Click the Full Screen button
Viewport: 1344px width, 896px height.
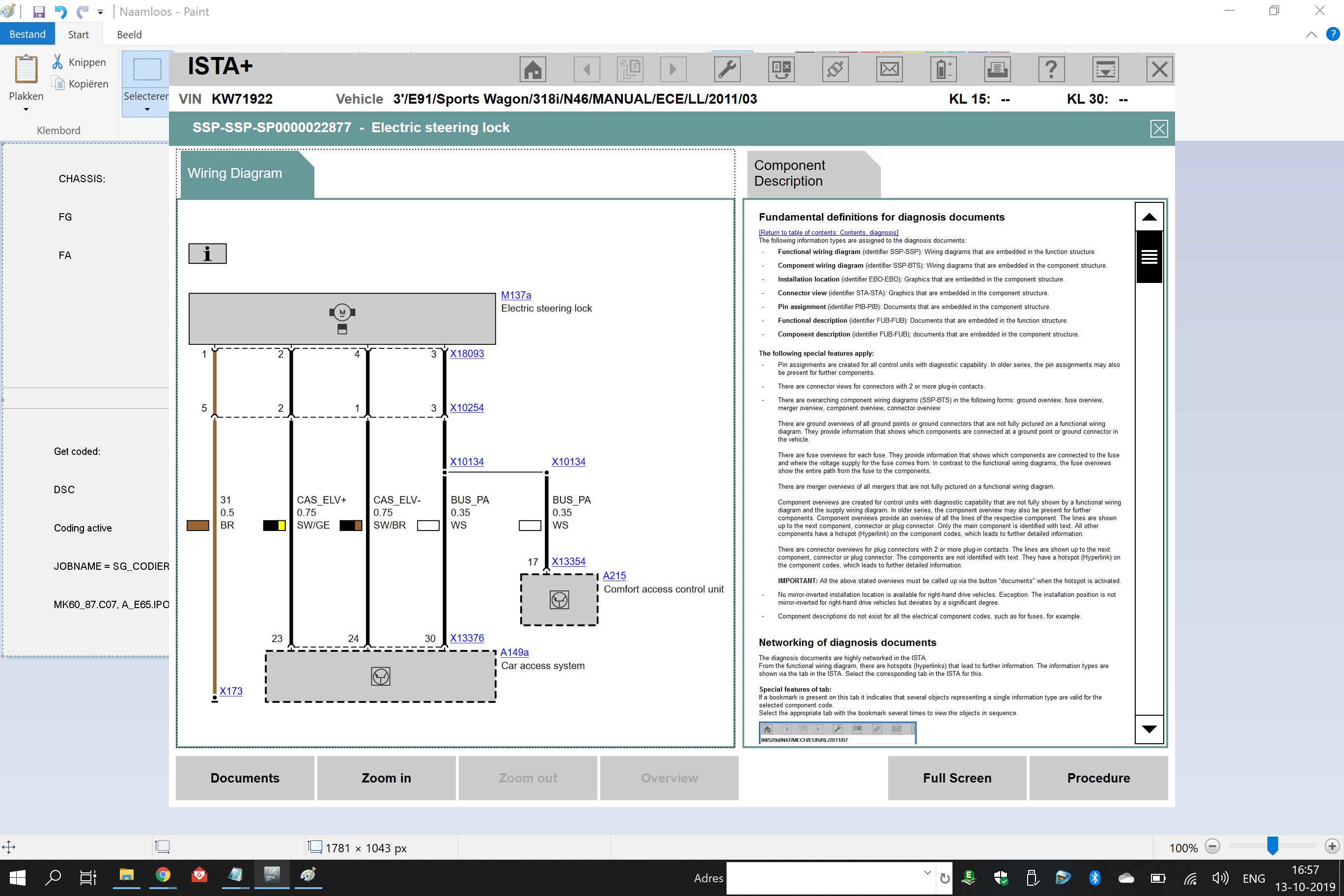point(957,778)
